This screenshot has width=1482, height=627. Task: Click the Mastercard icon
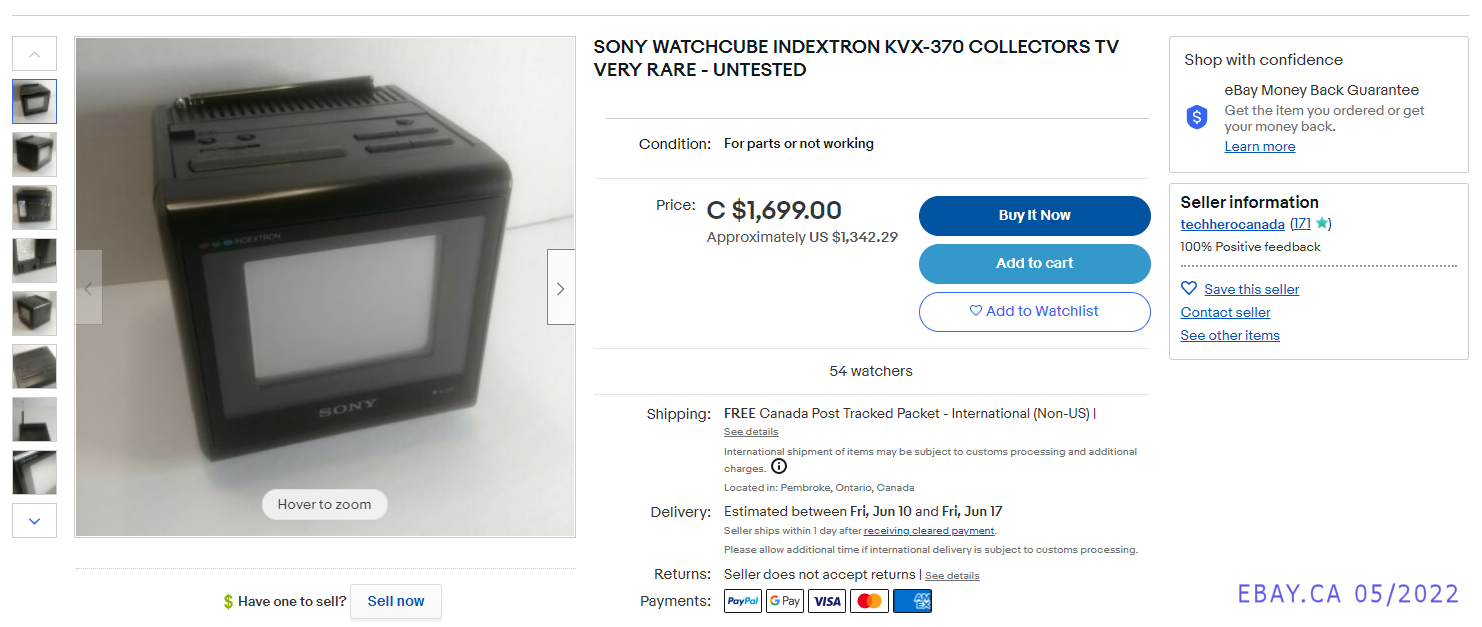point(870,601)
